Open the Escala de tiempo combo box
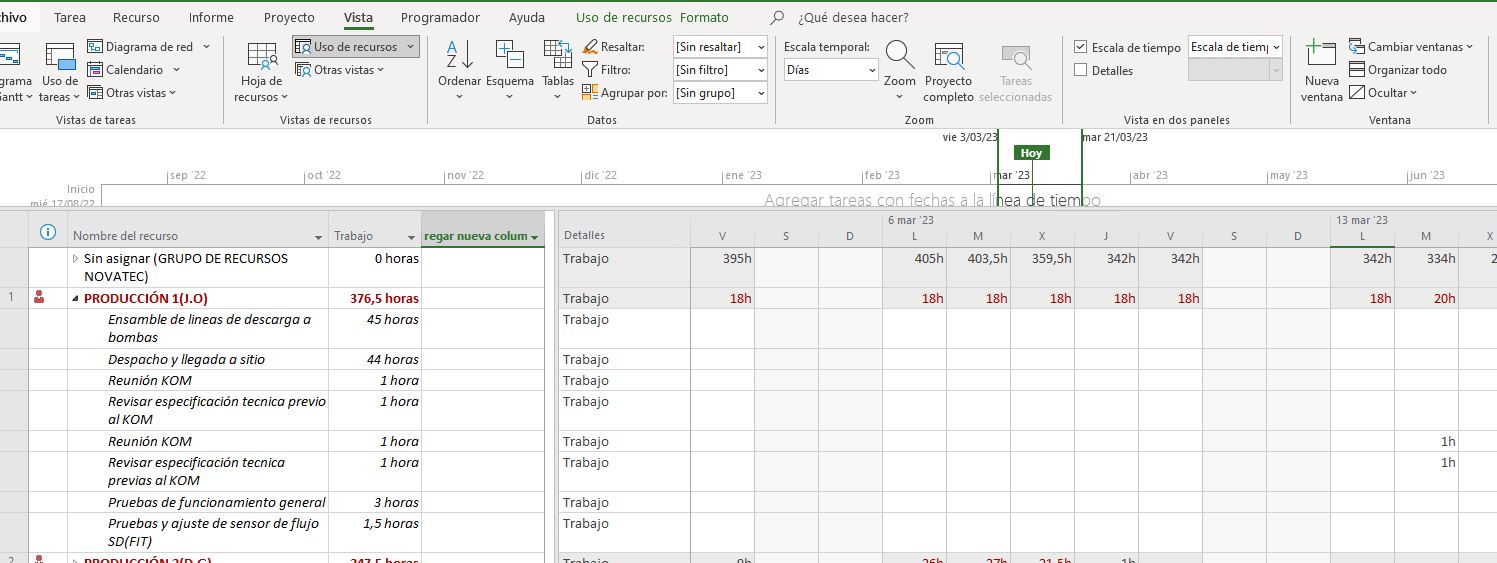 (1235, 47)
